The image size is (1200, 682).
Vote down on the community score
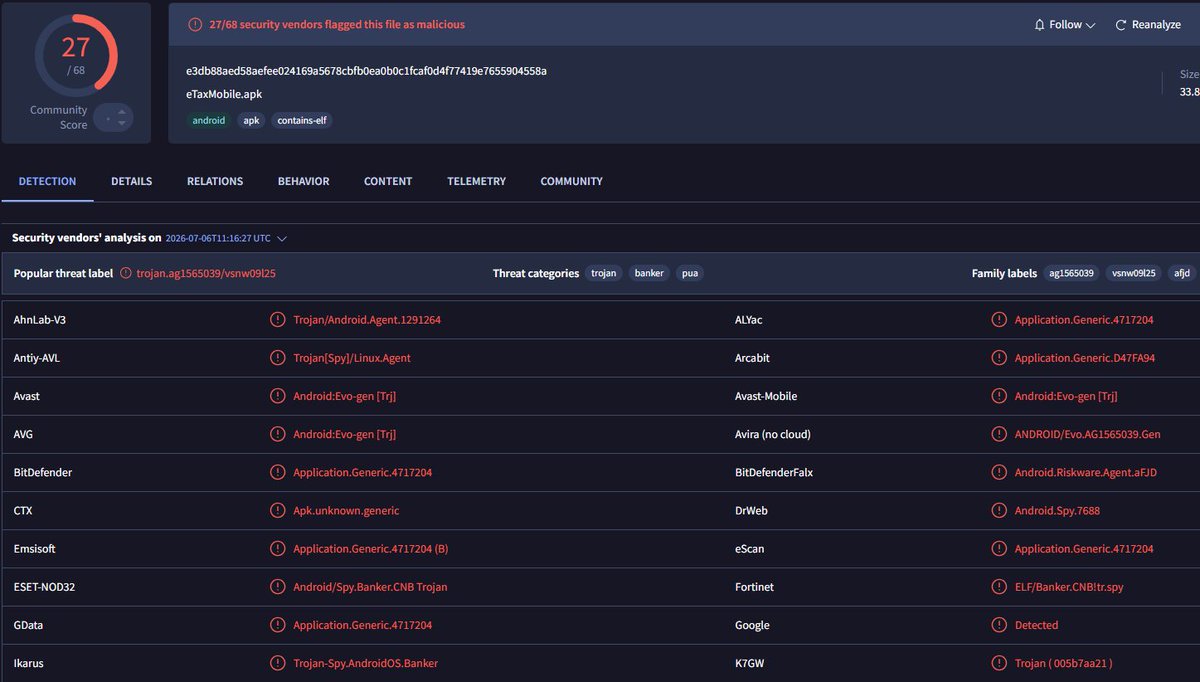point(122,123)
